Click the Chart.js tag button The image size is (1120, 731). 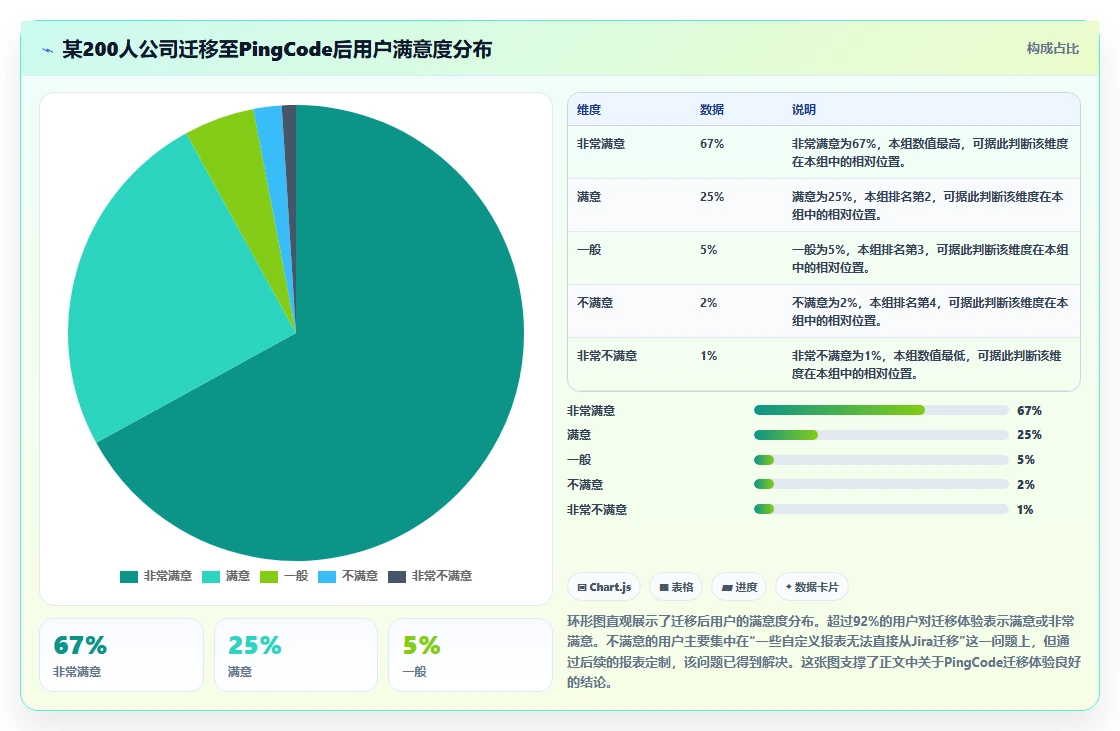click(x=604, y=587)
